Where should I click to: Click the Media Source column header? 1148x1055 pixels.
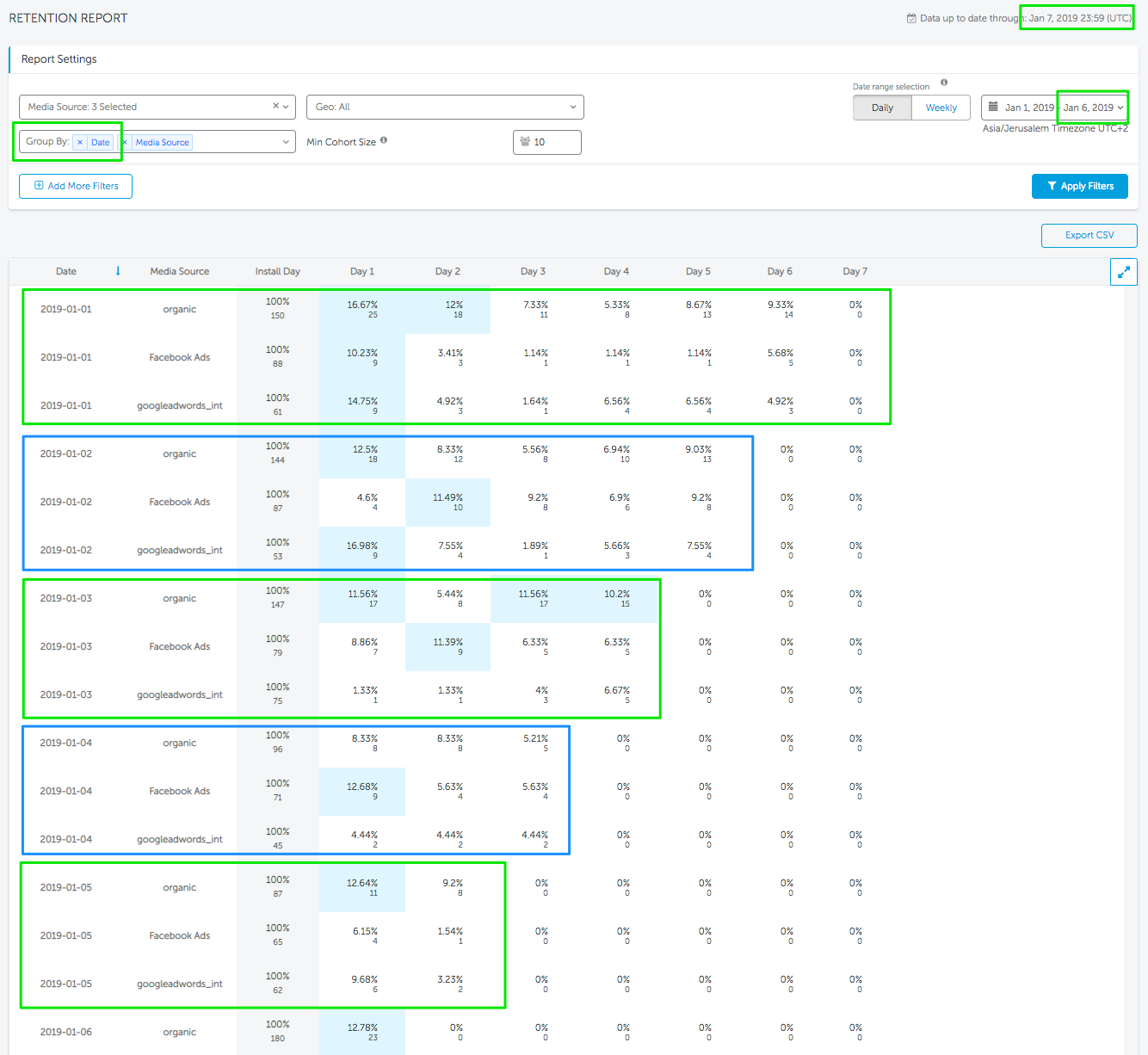click(179, 271)
